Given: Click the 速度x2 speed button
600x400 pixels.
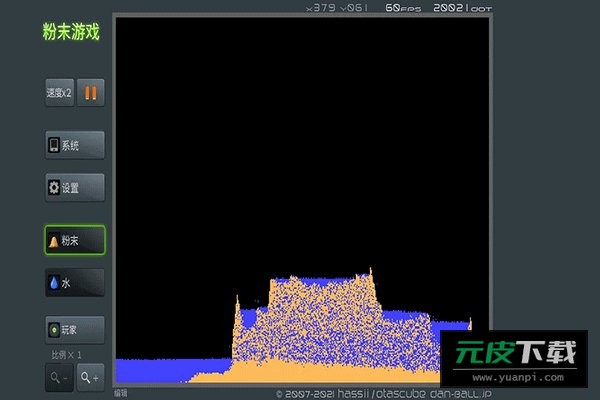Looking at the screenshot, I should pyautogui.click(x=59, y=93).
